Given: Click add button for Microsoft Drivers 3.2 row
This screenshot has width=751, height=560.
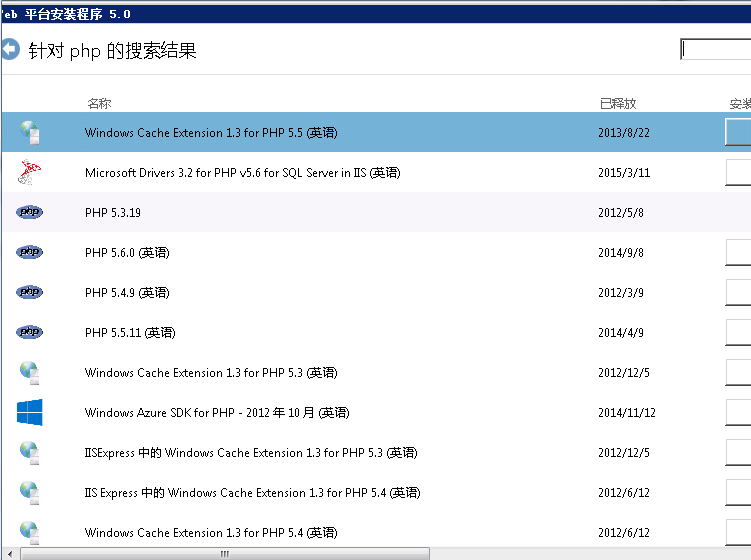Looking at the screenshot, I should pos(738,172).
